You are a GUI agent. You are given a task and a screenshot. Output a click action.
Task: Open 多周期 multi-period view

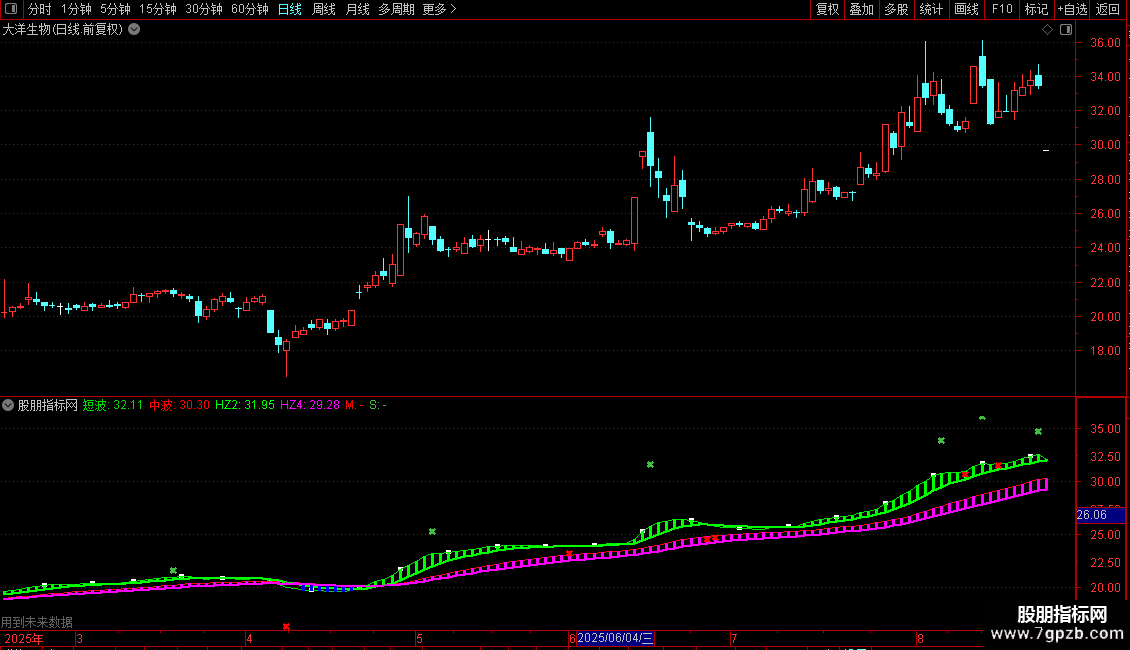pyautogui.click(x=396, y=9)
